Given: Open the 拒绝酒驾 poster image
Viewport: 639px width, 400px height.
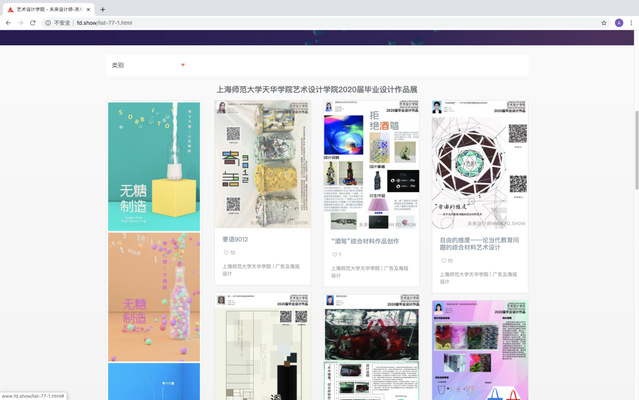Looking at the screenshot, I should tap(371, 165).
